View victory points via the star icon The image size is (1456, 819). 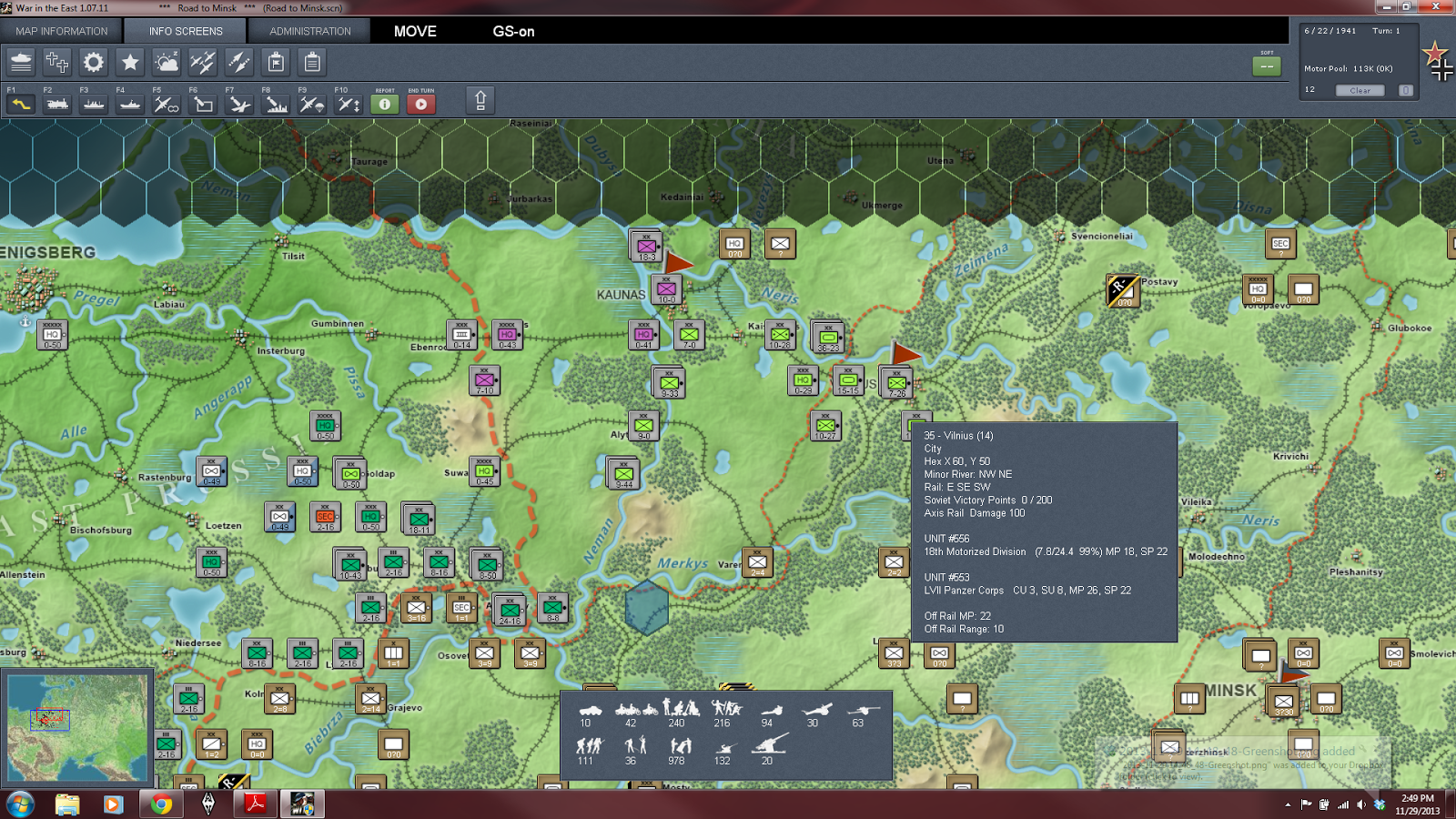[x=130, y=62]
